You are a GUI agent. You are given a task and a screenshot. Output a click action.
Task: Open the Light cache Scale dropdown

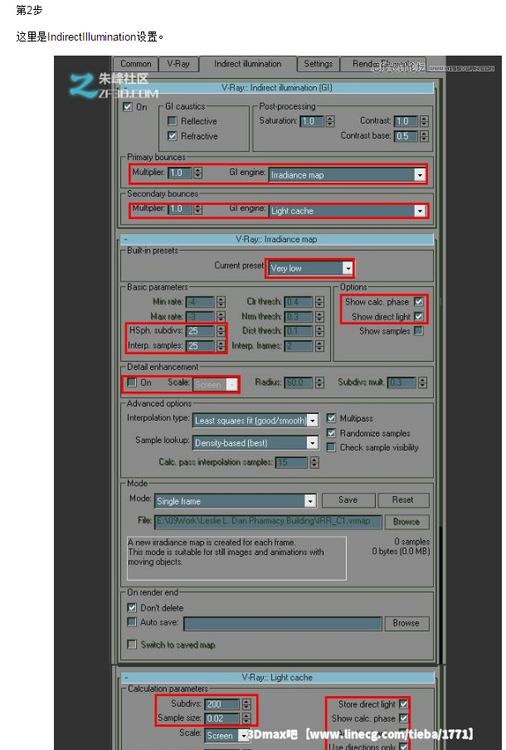pyautogui.click(x=227, y=736)
